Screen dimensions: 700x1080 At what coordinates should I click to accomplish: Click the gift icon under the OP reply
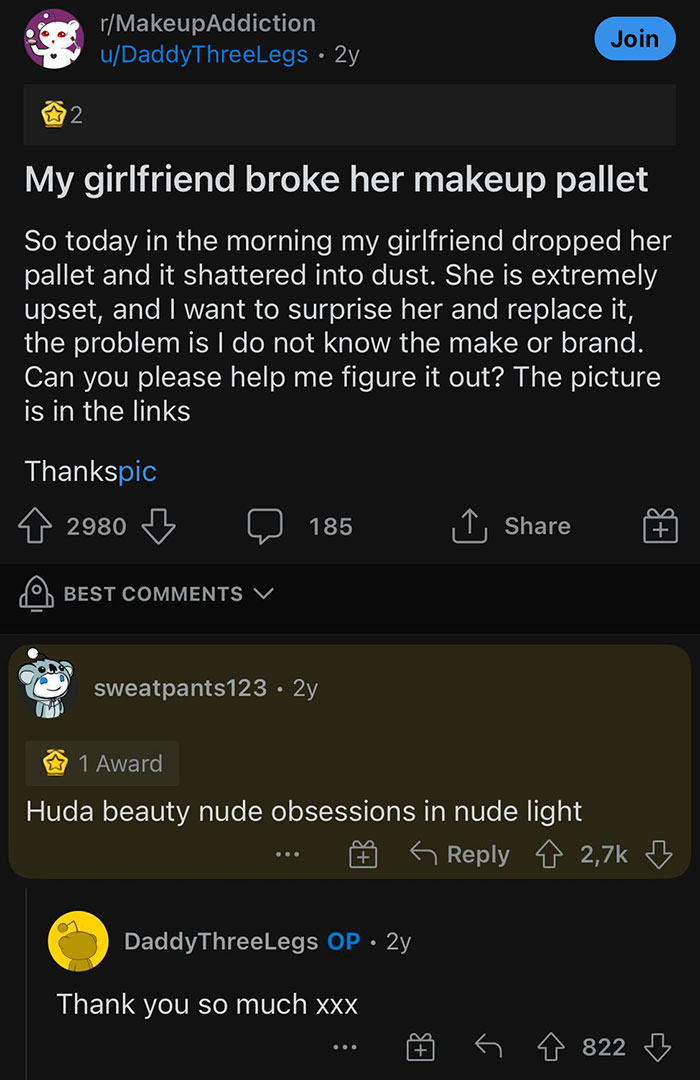point(420,1047)
